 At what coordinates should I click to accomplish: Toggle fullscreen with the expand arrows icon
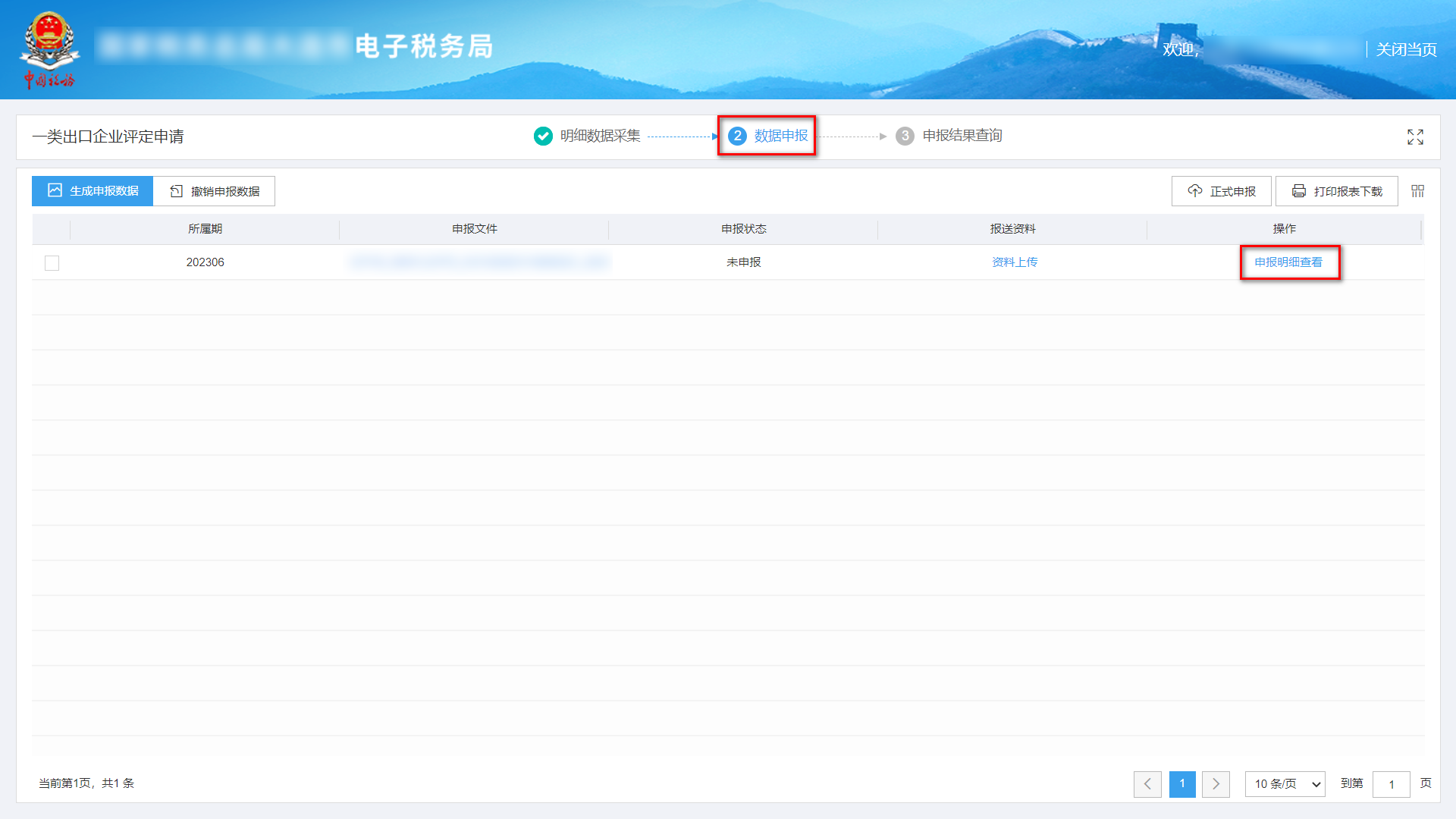1415,136
